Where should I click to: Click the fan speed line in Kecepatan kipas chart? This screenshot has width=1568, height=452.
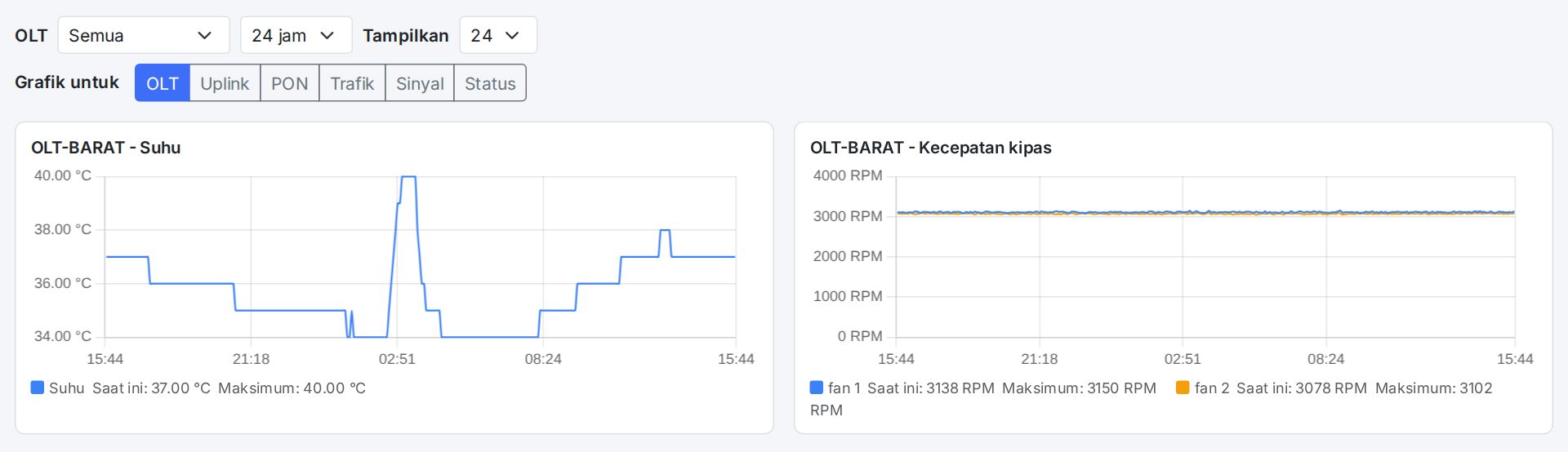pos(1205,213)
